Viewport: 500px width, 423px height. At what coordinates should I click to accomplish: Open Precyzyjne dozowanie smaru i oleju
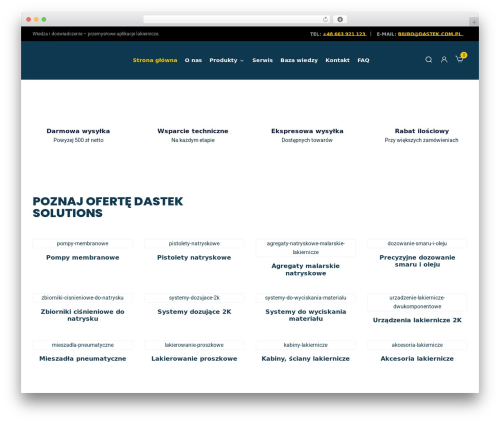tap(417, 261)
